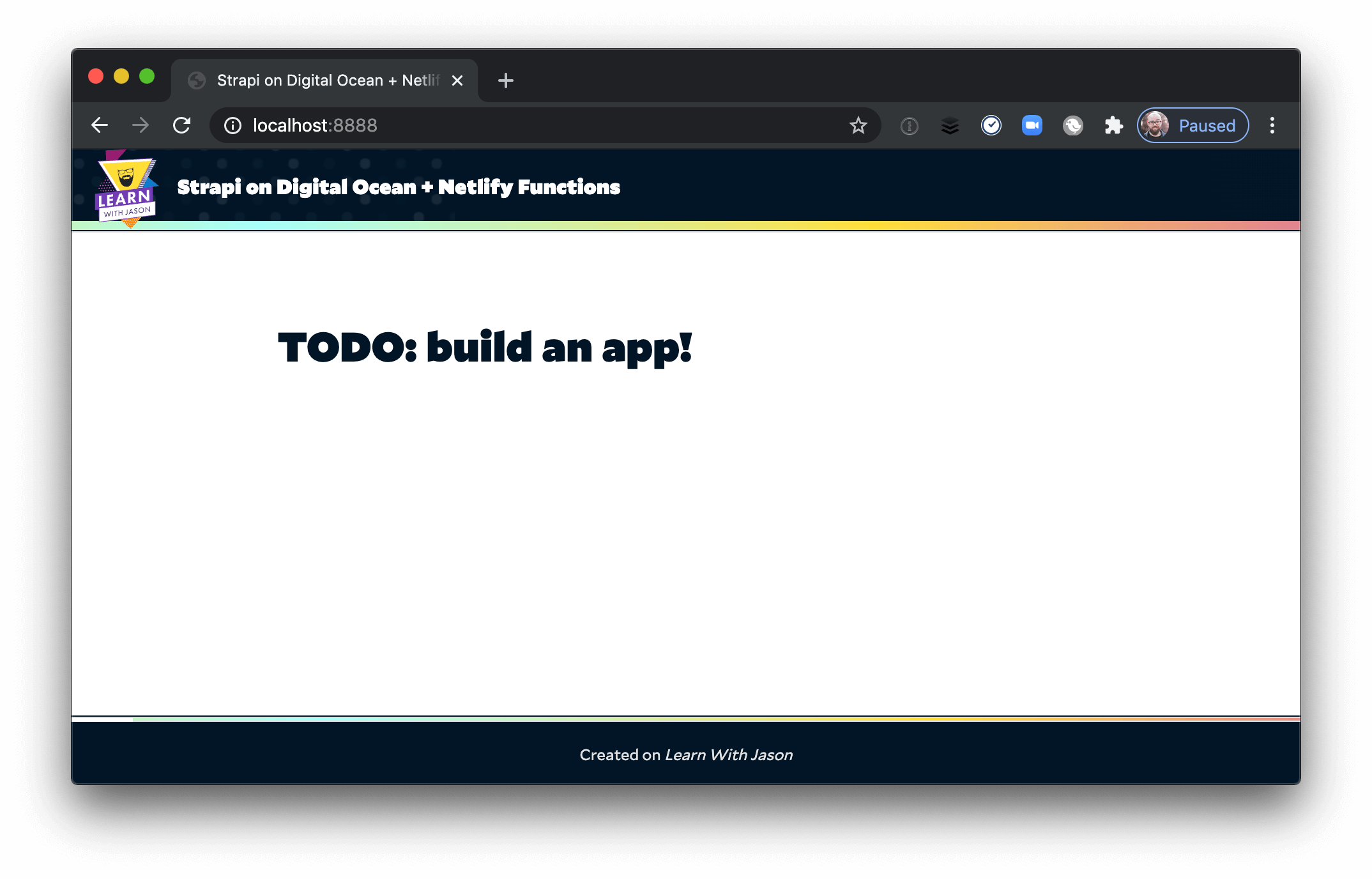Open the 1Password extension
Image resolution: width=1372 pixels, height=879 pixels.
coord(909,125)
